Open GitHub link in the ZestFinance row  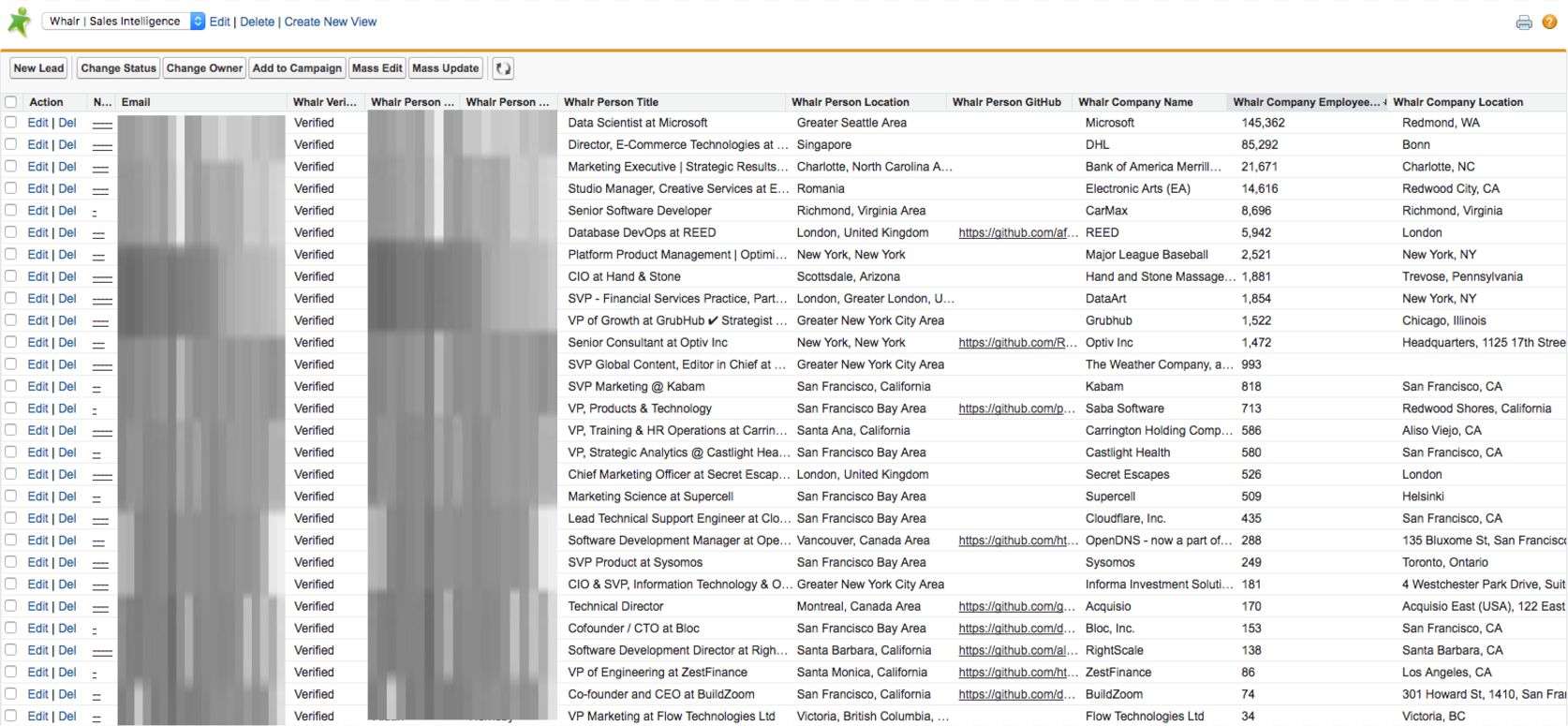tap(1018, 673)
